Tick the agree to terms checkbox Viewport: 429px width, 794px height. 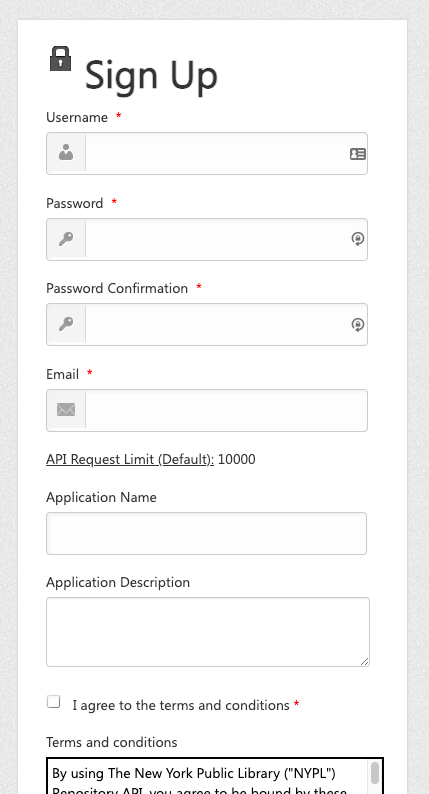54,702
